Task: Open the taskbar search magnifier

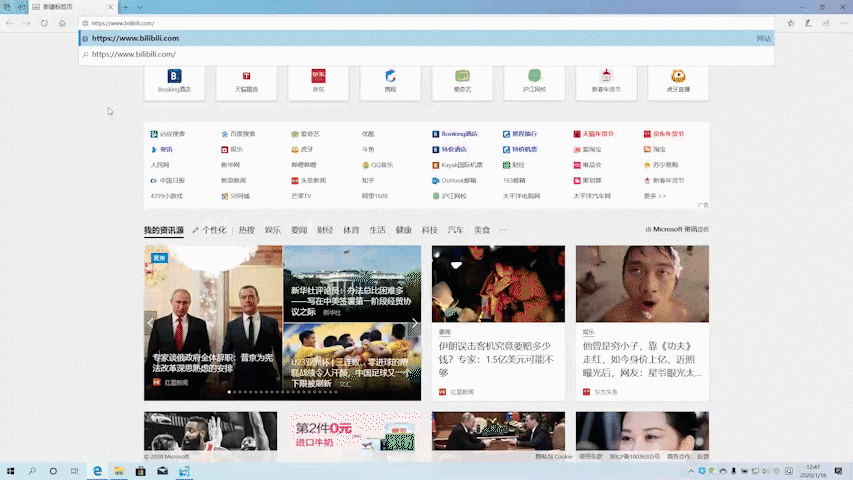Action: (x=32, y=471)
